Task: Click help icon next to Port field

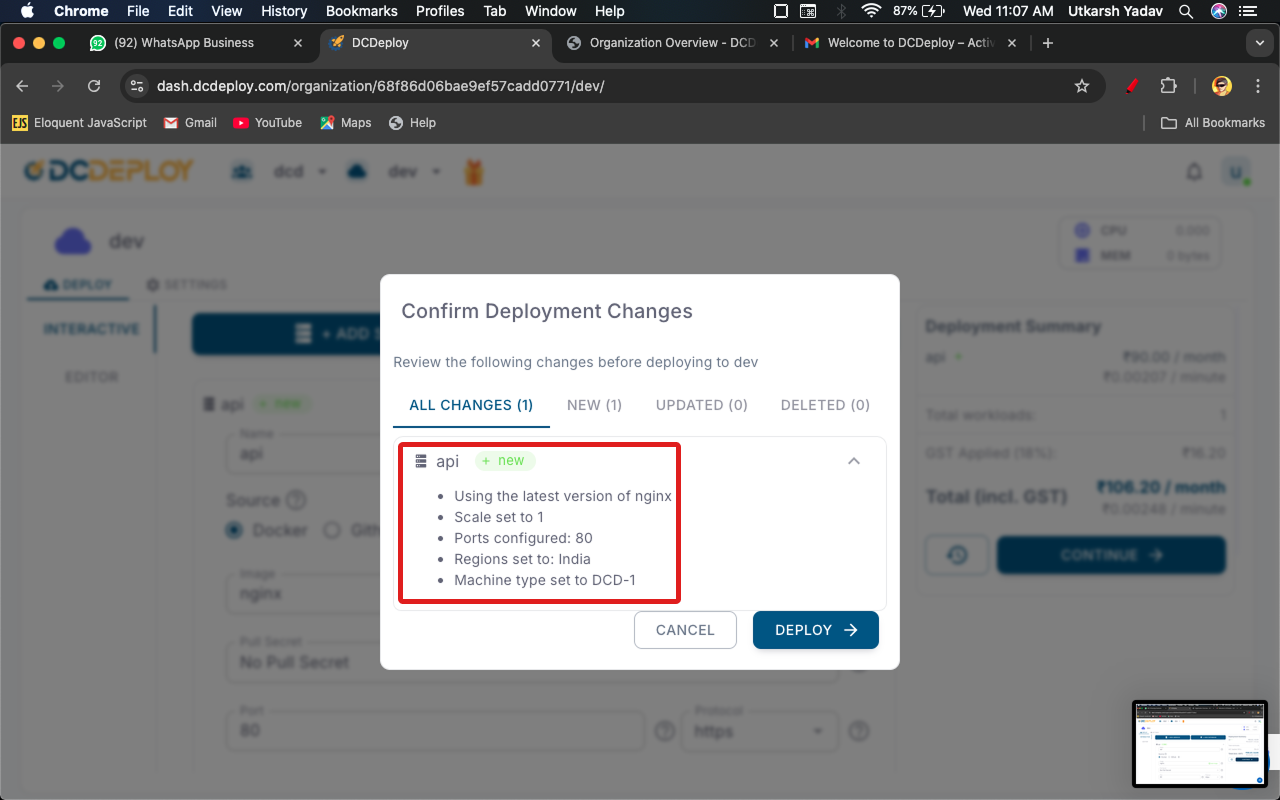Action: (x=665, y=732)
